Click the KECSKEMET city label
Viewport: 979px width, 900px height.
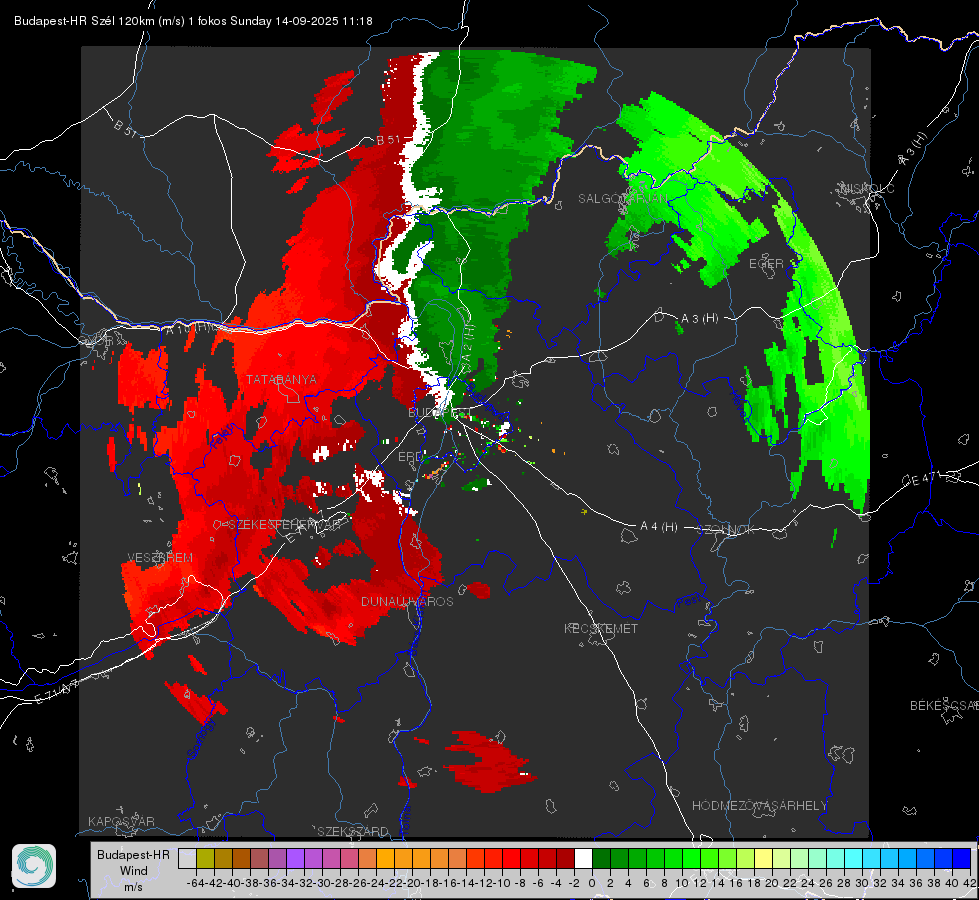click(x=601, y=628)
